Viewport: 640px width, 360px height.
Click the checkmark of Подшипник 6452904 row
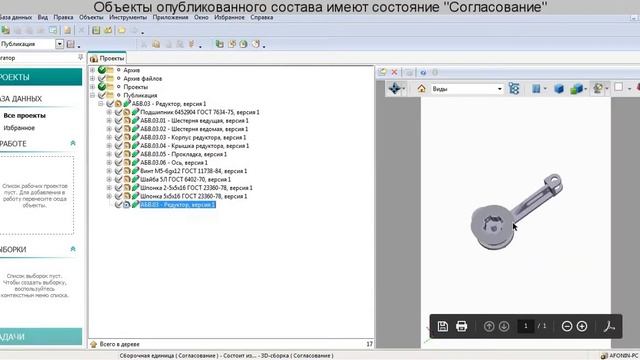coord(118,112)
